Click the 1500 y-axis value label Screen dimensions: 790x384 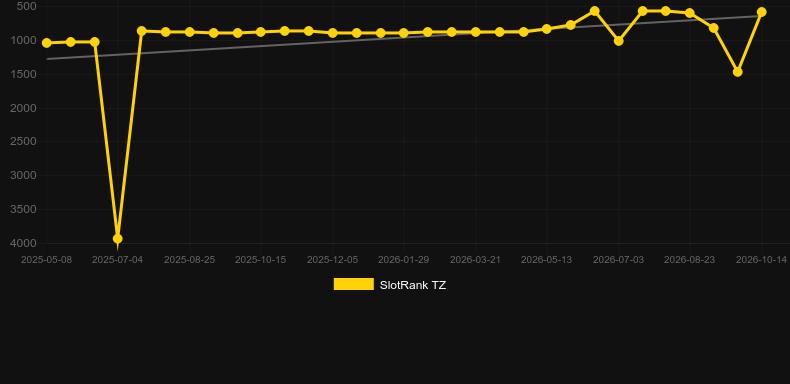click(x=24, y=74)
